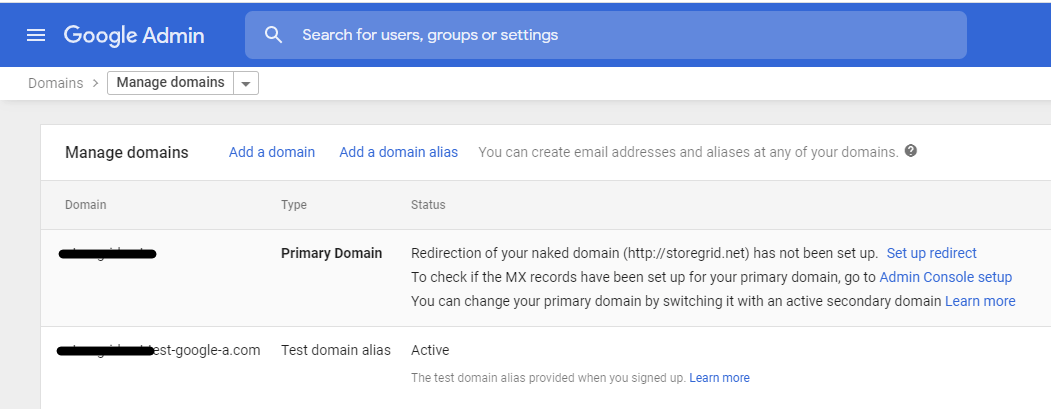Click Learn more about switching primary domain

(980, 301)
